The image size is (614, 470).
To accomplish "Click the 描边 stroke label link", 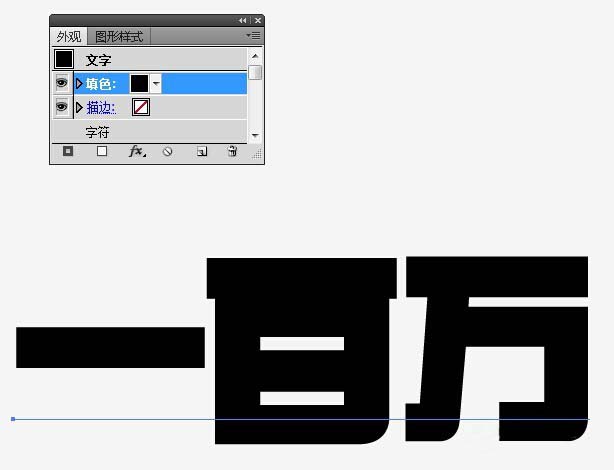I will [101, 108].
